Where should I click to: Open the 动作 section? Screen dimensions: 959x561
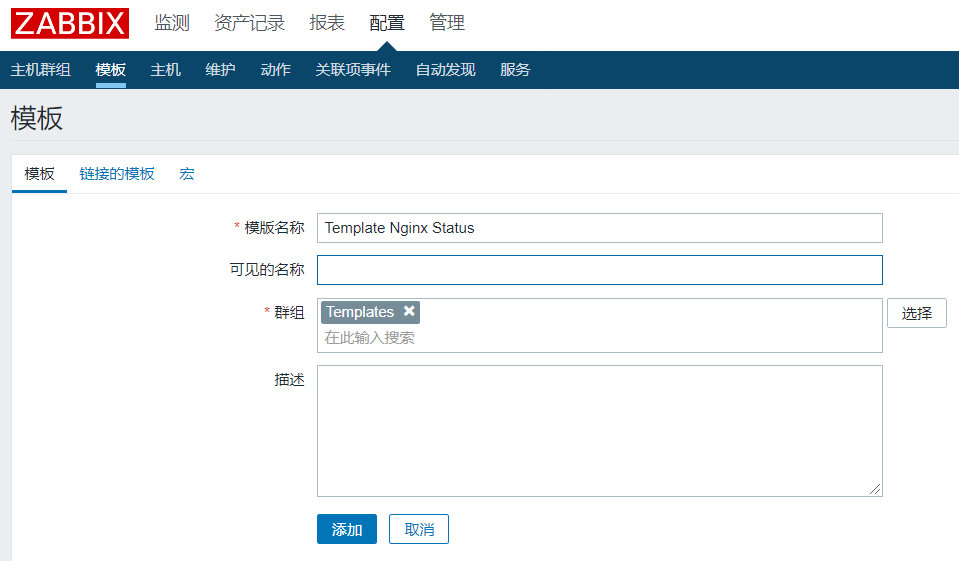click(x=276, y=70)
